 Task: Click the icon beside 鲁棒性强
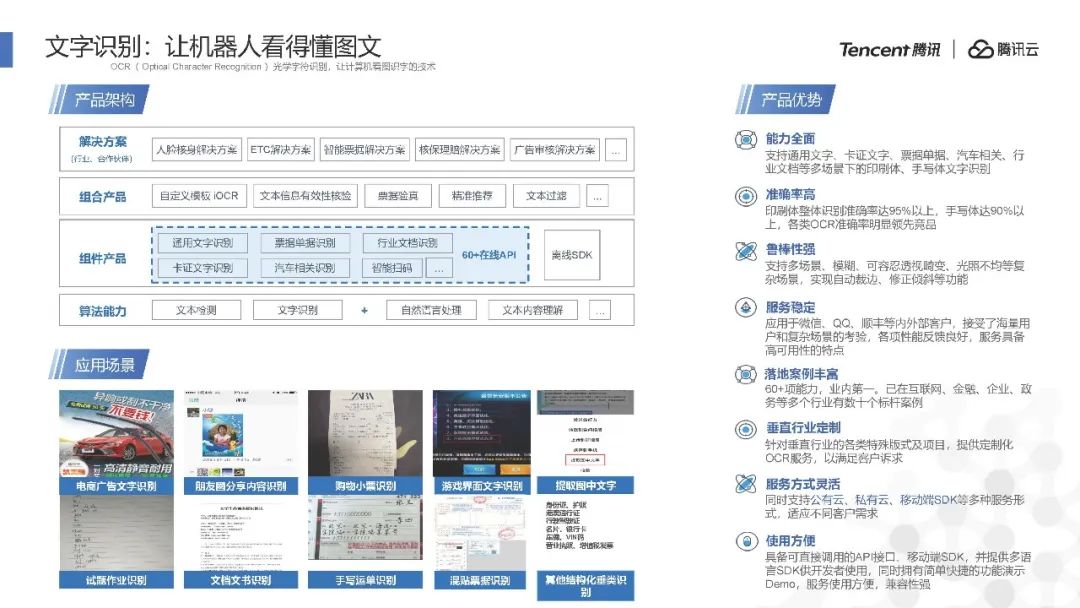745,251
